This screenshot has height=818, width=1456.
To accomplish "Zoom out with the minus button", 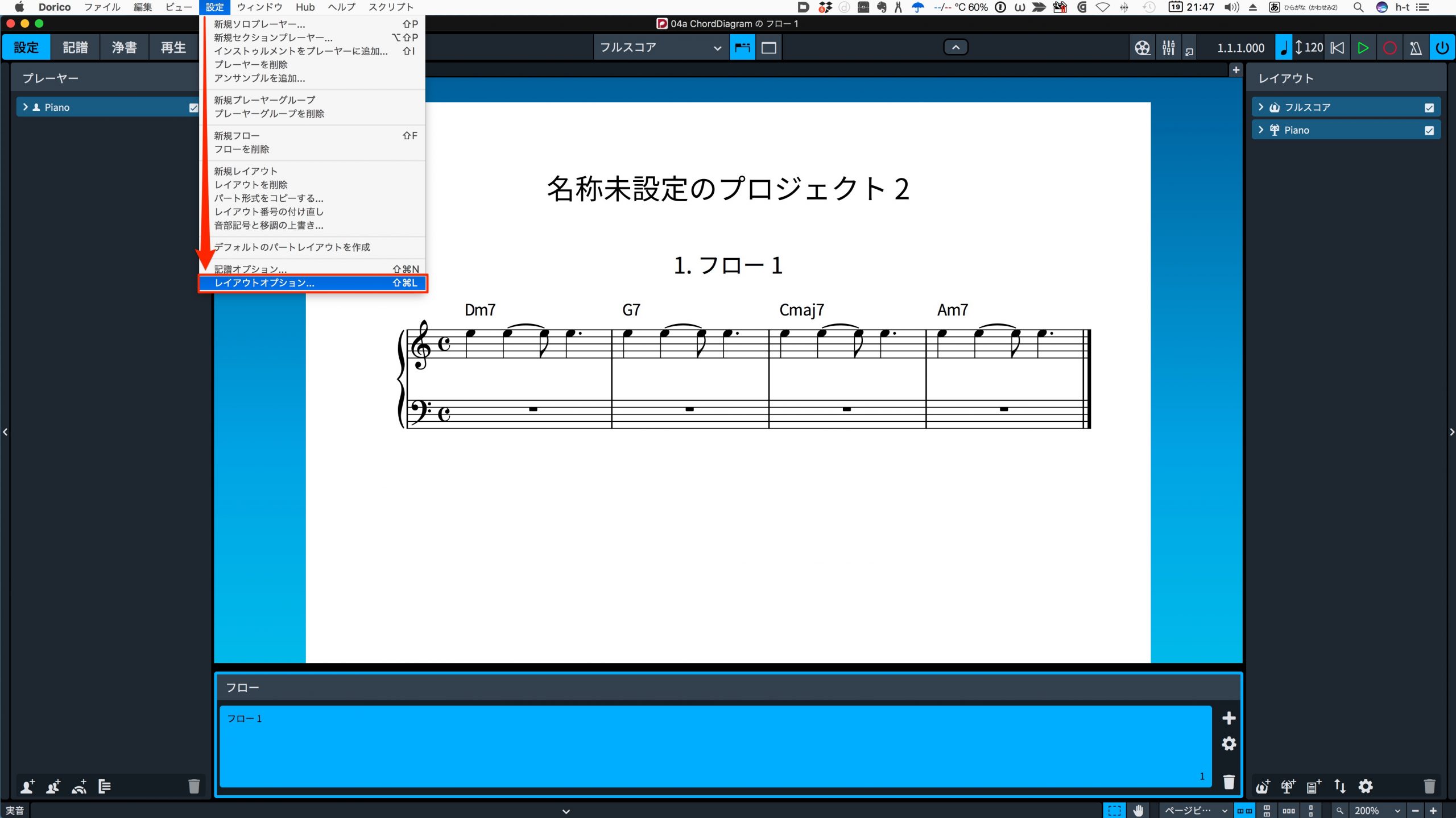I will pos(1416,811).
